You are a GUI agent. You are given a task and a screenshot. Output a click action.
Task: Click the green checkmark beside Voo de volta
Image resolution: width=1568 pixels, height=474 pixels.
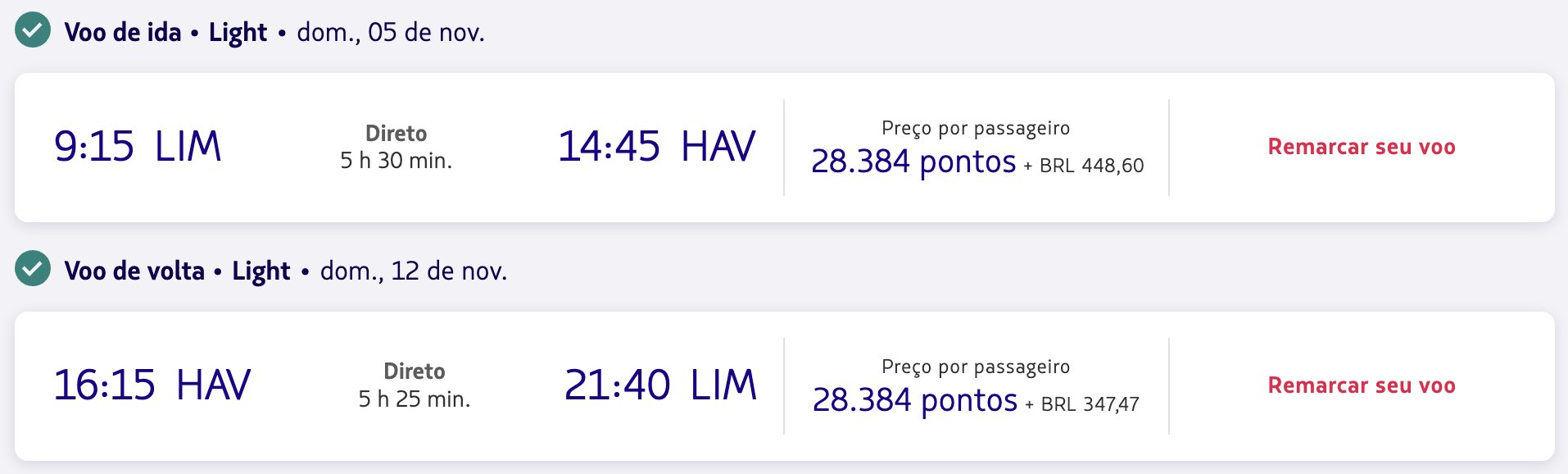click(x=33, y=269)
